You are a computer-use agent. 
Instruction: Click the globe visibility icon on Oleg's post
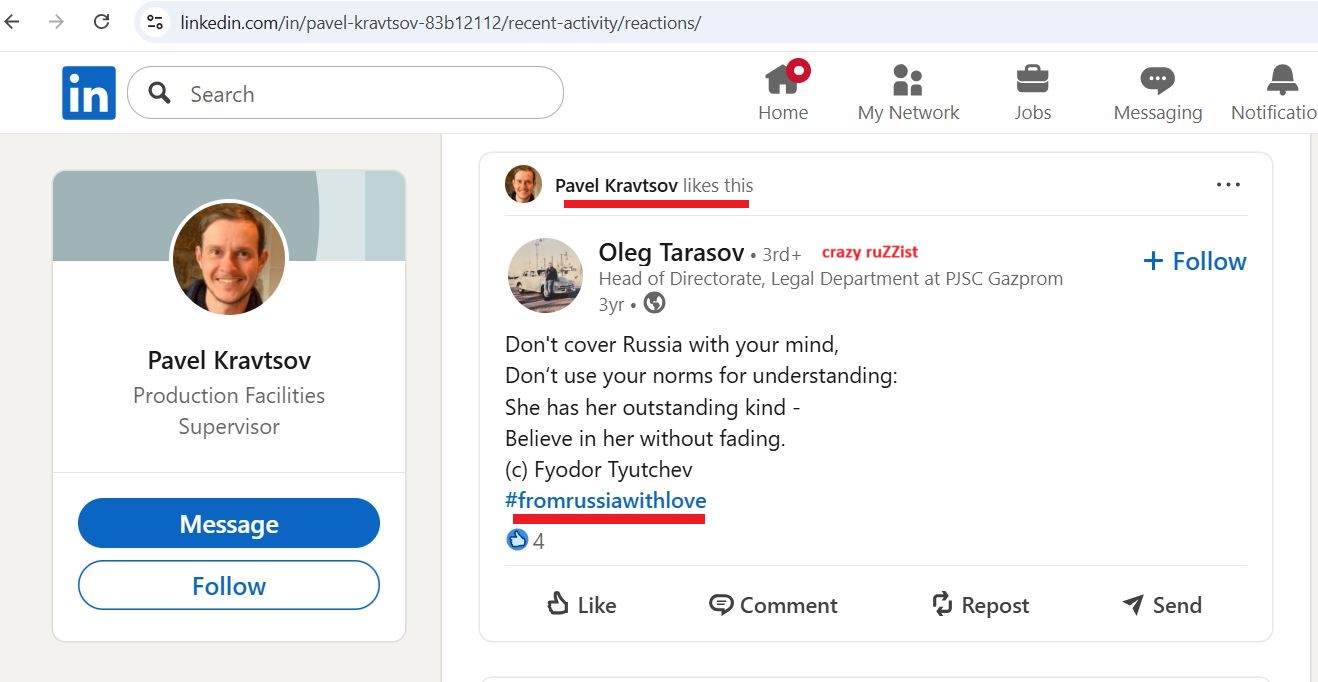(654, 302)
